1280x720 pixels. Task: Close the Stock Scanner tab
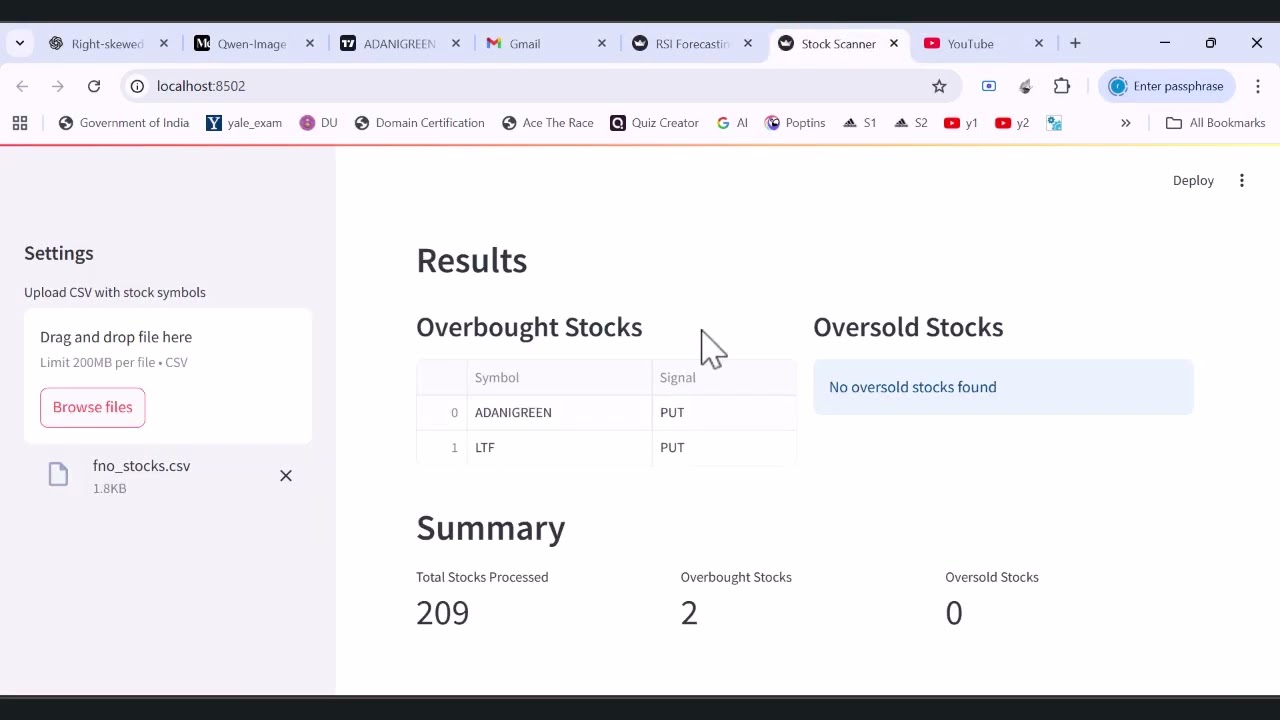point(894,44)
